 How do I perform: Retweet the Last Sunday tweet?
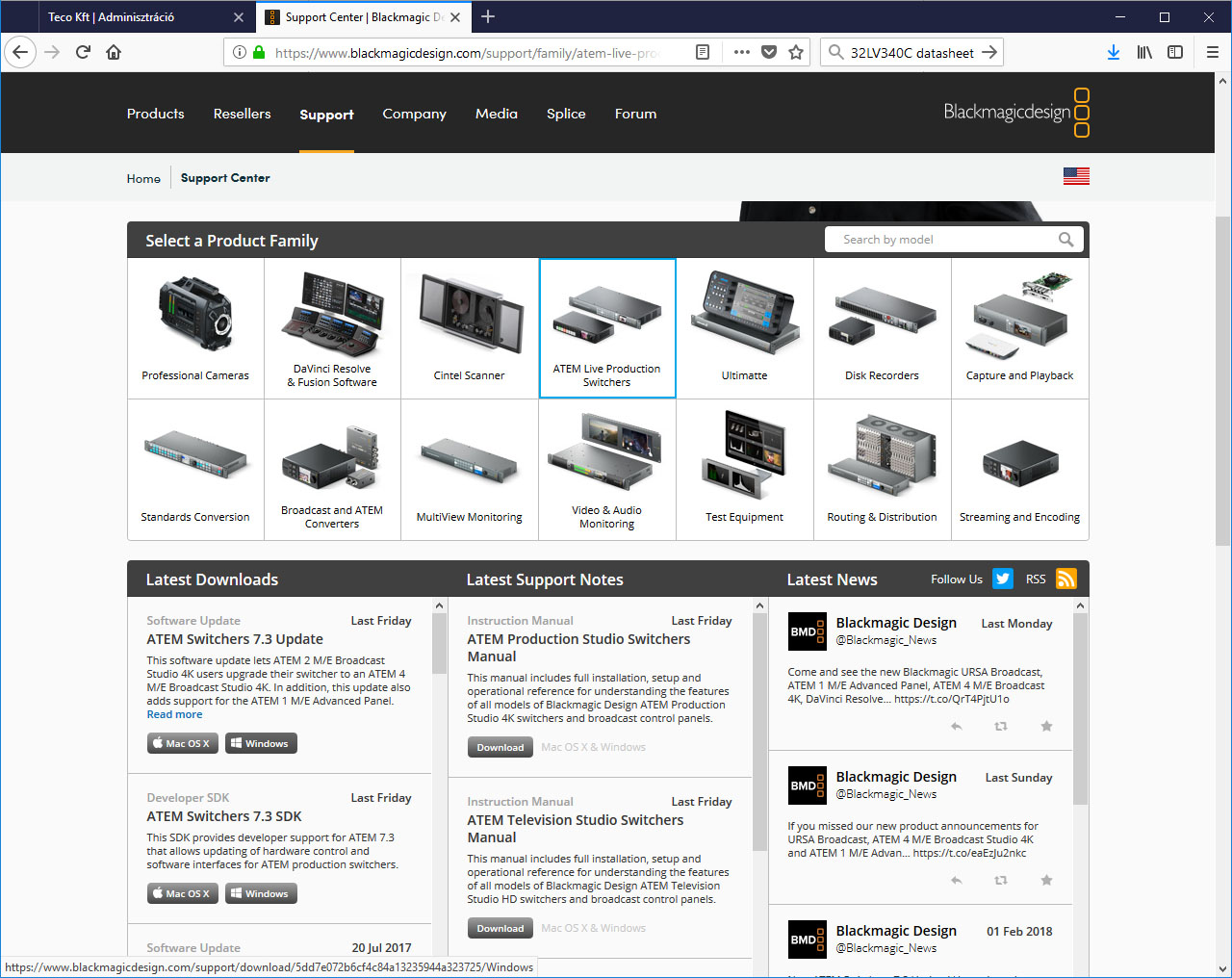click(1001, 880)
